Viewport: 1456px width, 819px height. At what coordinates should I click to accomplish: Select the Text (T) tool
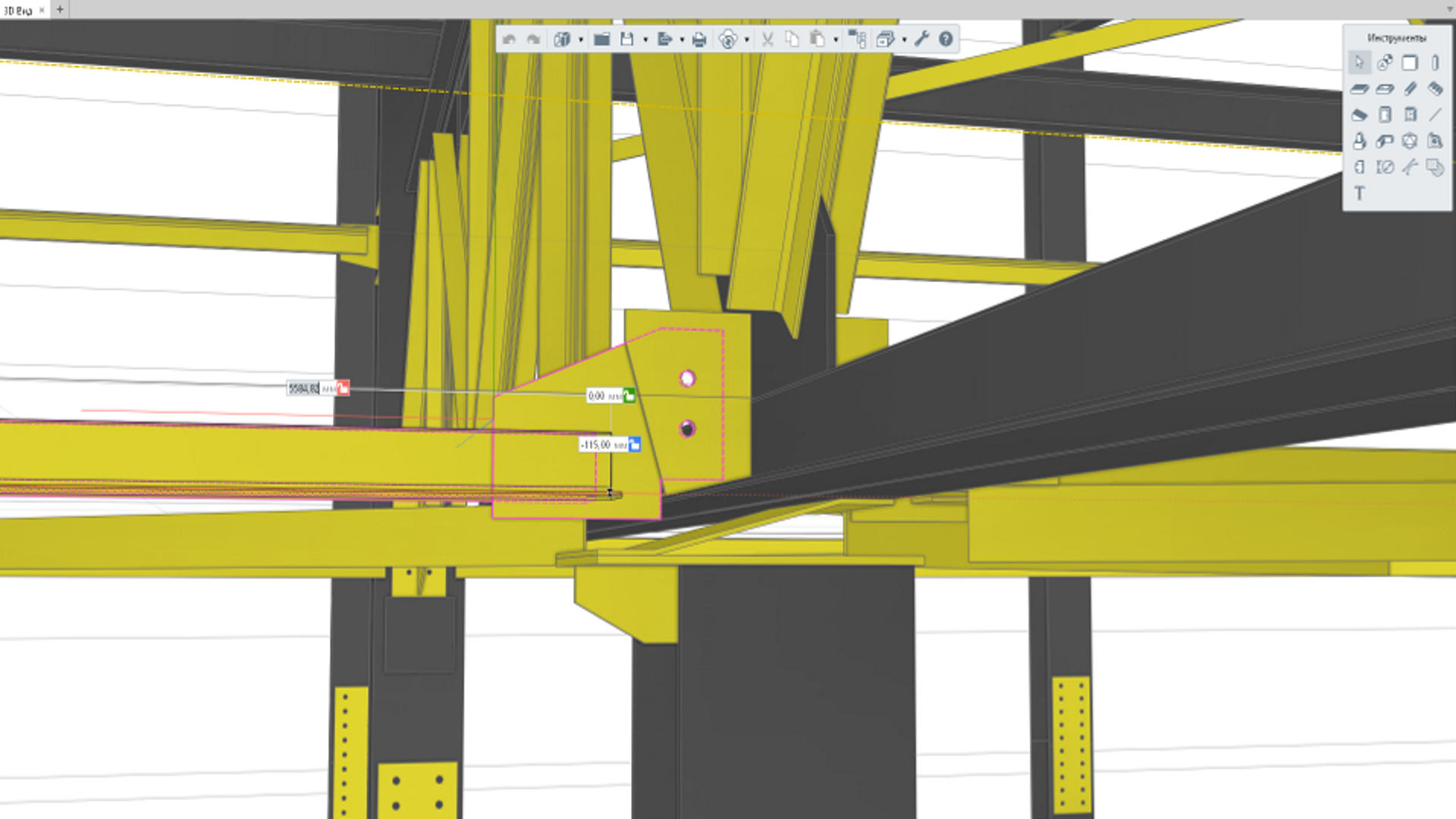click(x=1359, y=193)
